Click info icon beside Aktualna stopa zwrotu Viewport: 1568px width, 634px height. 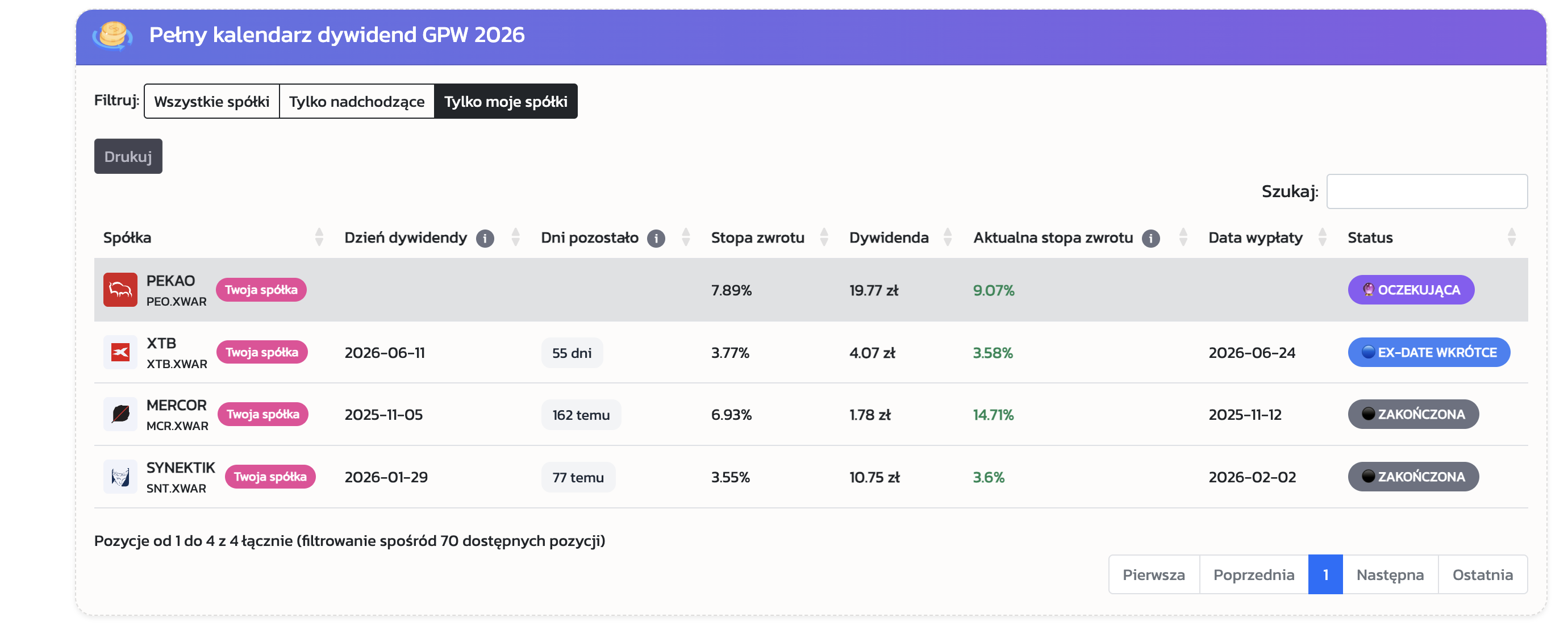pyautogui.click(x=1150, y=238)
